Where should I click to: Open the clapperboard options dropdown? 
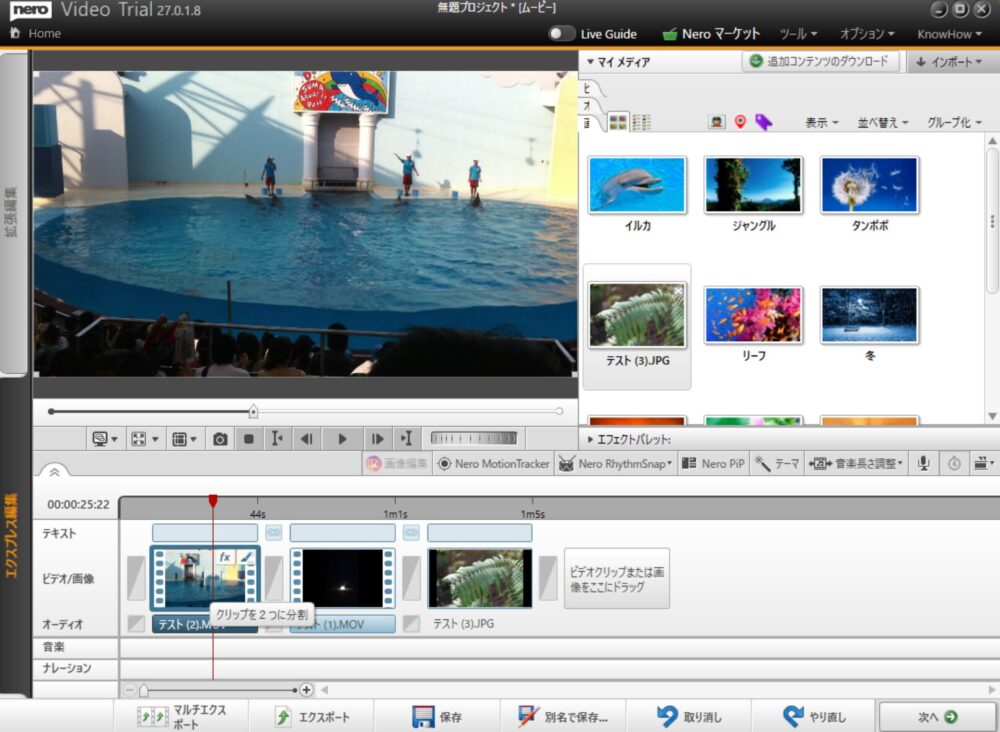coord(984,464)
